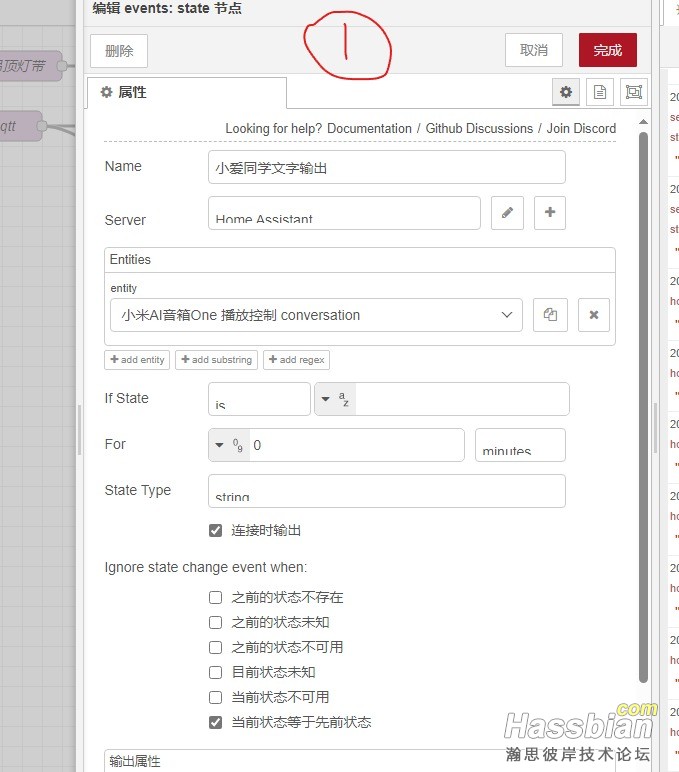
Task: Copy the entity value icon
Action: (x=550, y=315)
